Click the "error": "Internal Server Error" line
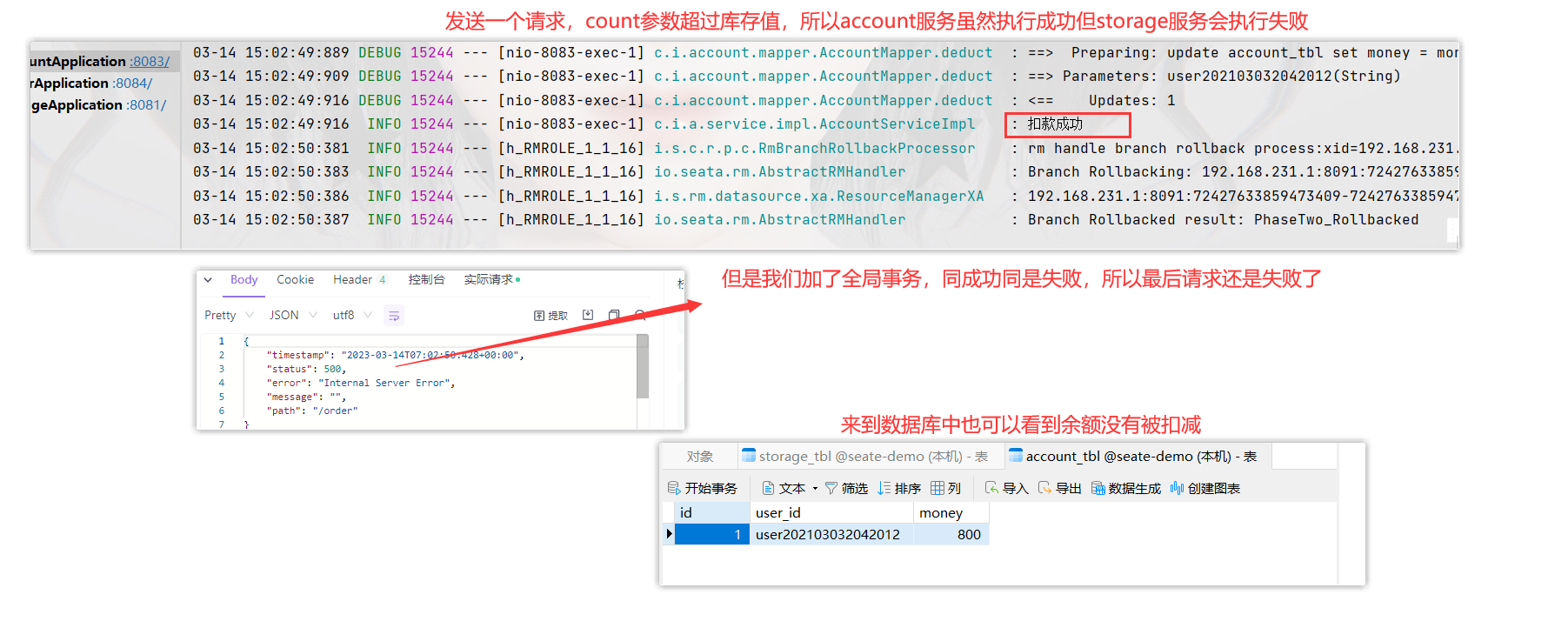The image size is (1568, 628). click(361, 383)
